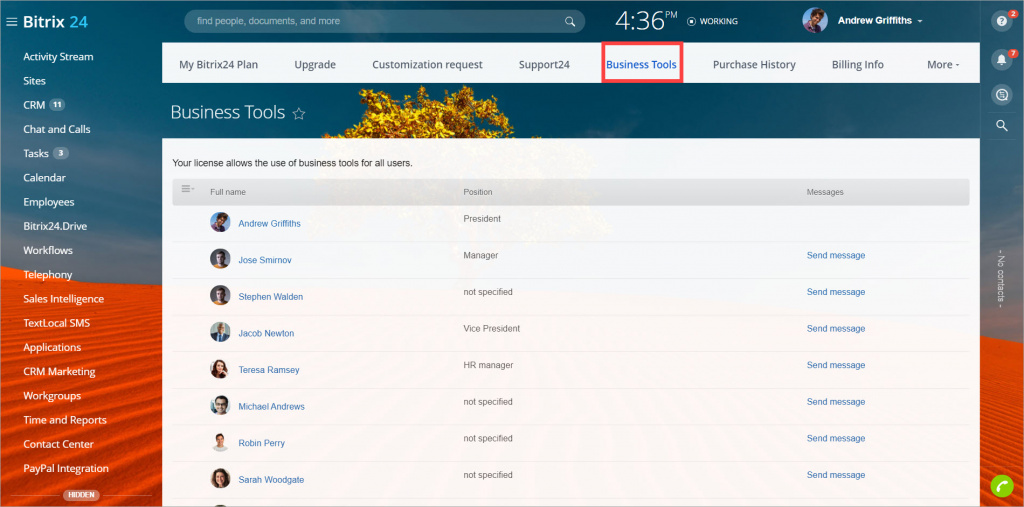
Task: Click Teresa Ramsey's avatar
Action: point(220,368)
